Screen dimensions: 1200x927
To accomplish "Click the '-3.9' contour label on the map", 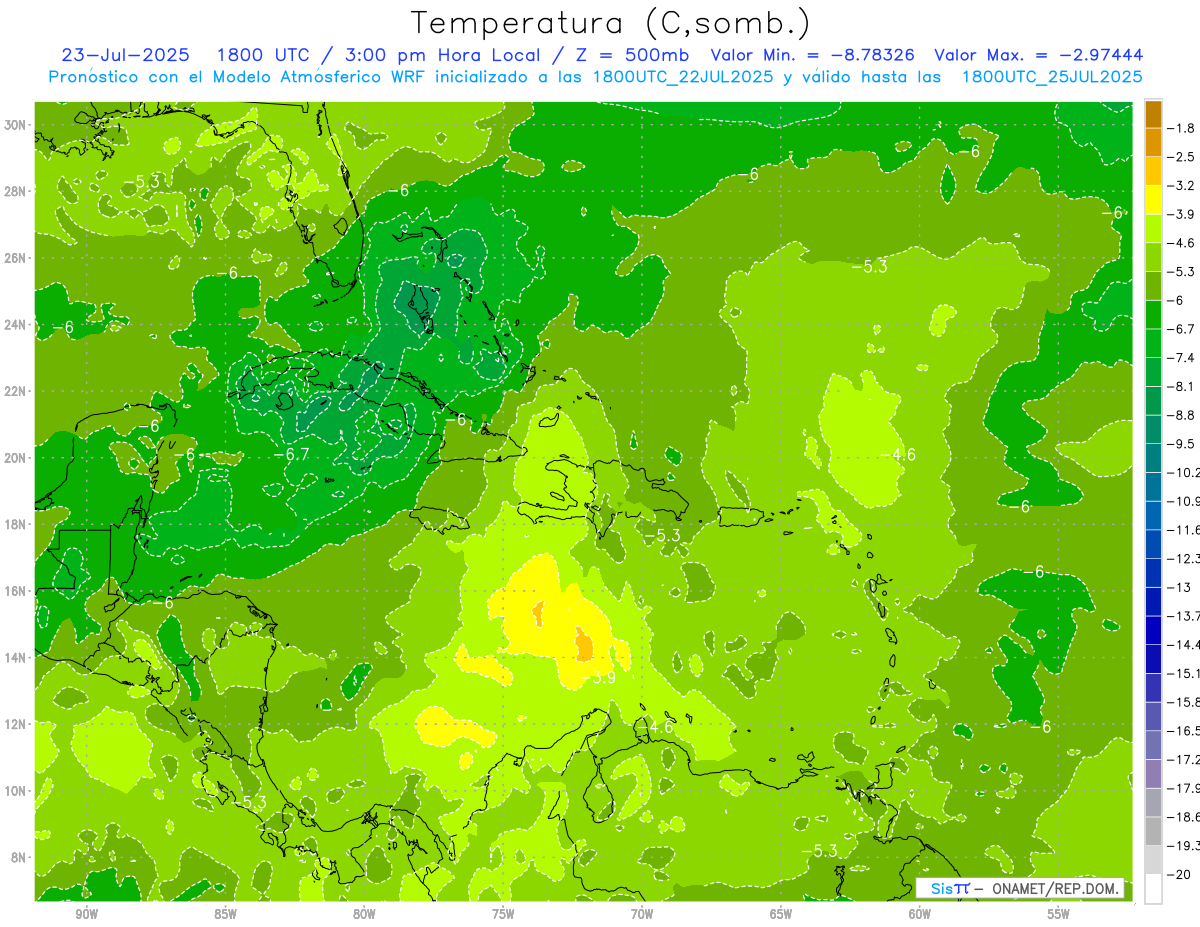I will click(598, 678).
